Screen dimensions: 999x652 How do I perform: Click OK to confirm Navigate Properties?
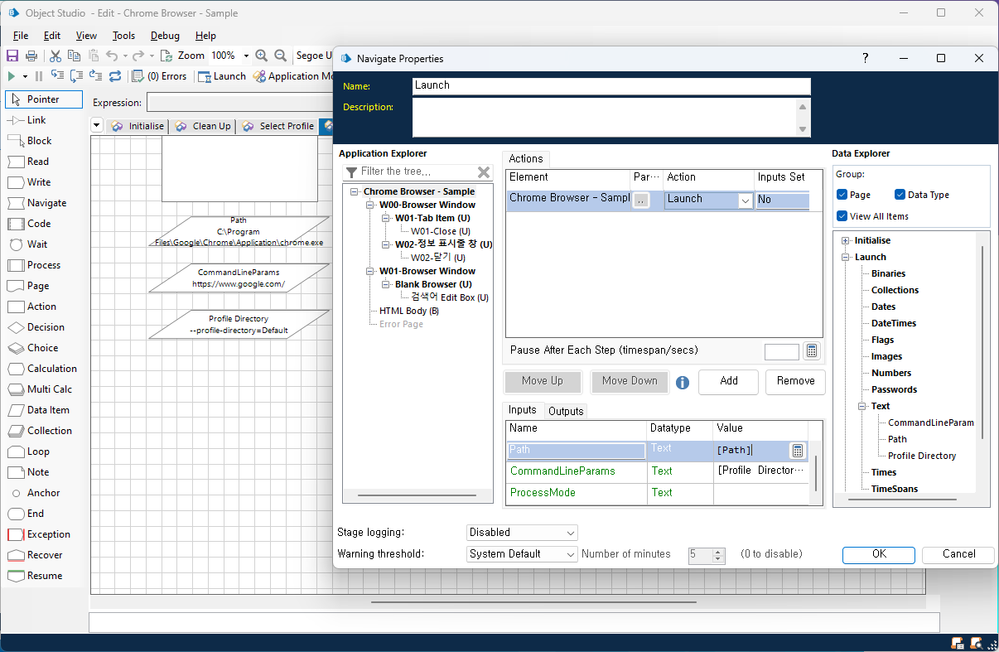pyautogui.click(x=878, y=554)
